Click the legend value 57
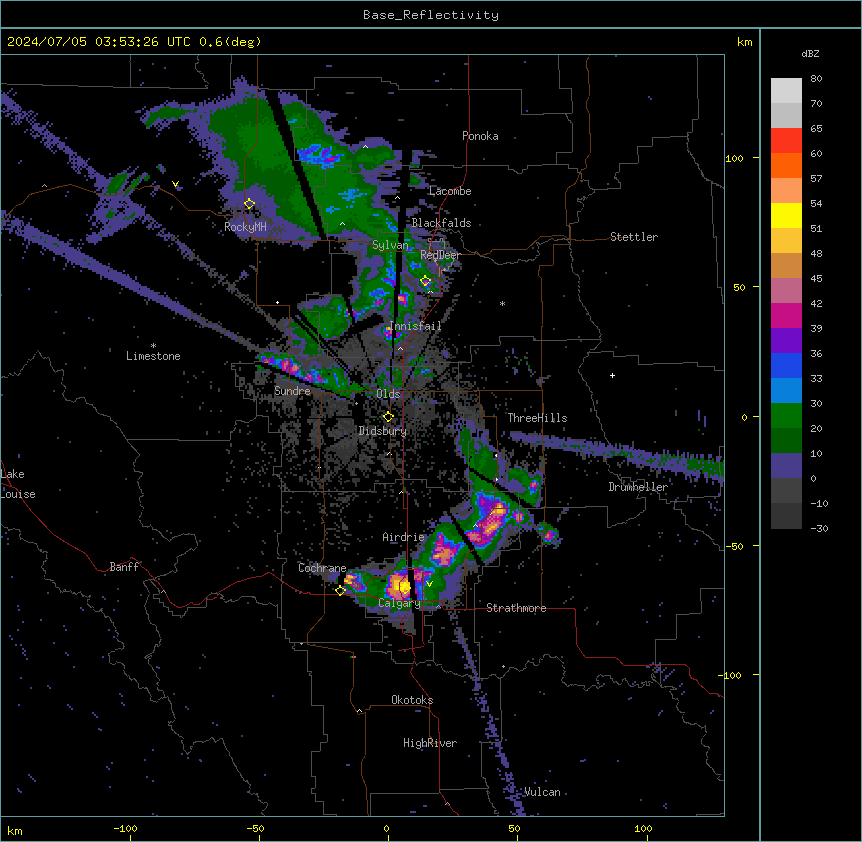 point(816,179)
